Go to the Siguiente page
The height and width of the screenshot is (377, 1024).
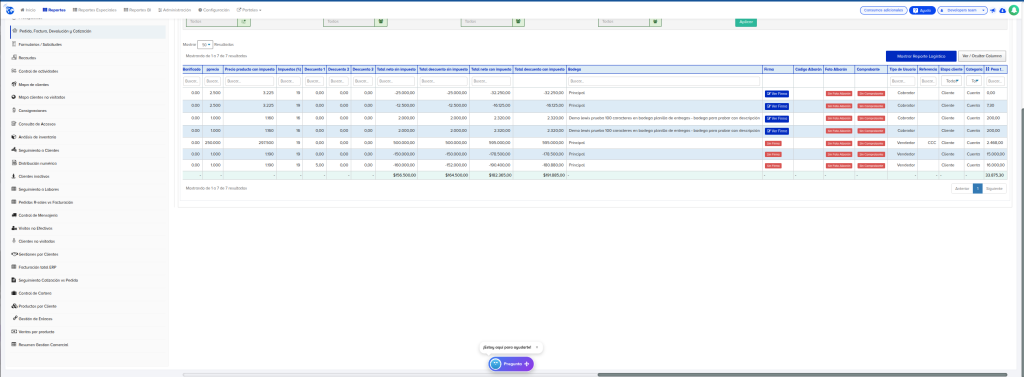pyautogui.click(x=994, y=188)
